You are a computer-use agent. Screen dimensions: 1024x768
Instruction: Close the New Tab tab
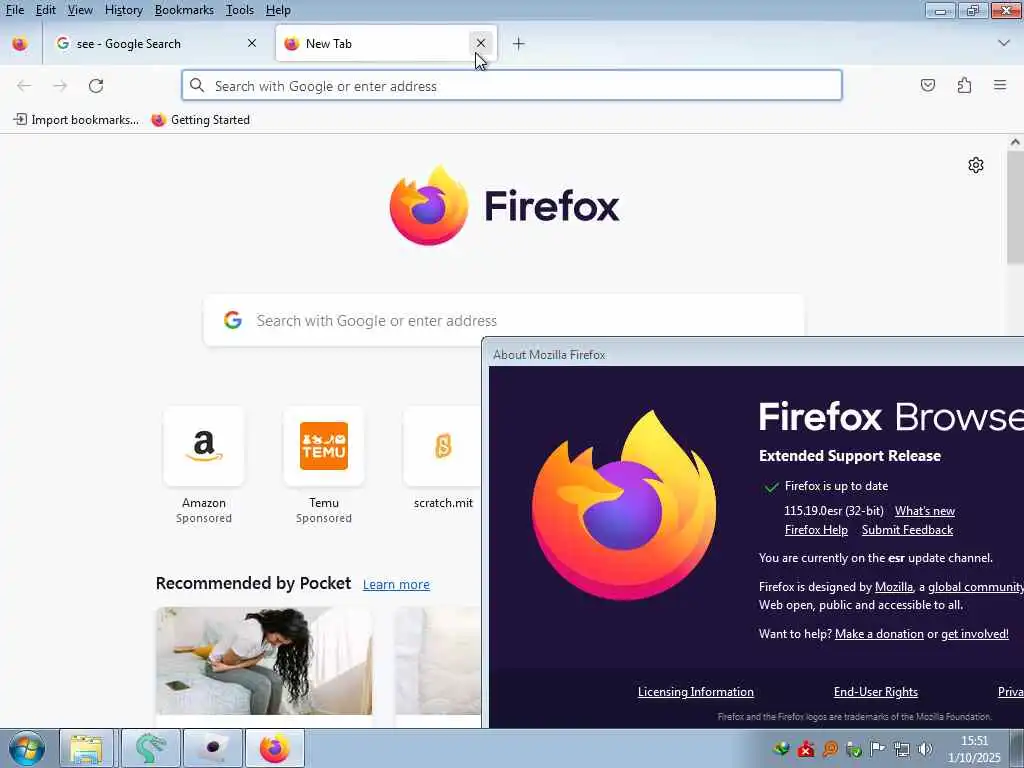click(x=481, y=43)
